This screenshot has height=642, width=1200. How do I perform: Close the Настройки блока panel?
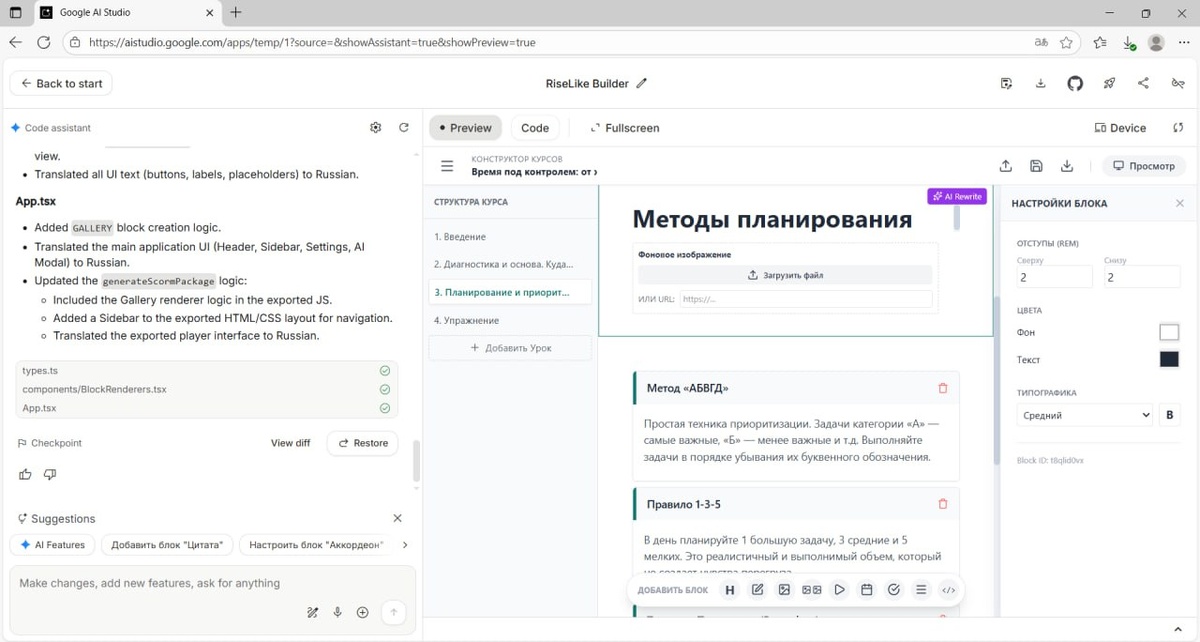tap(1180, 203)
